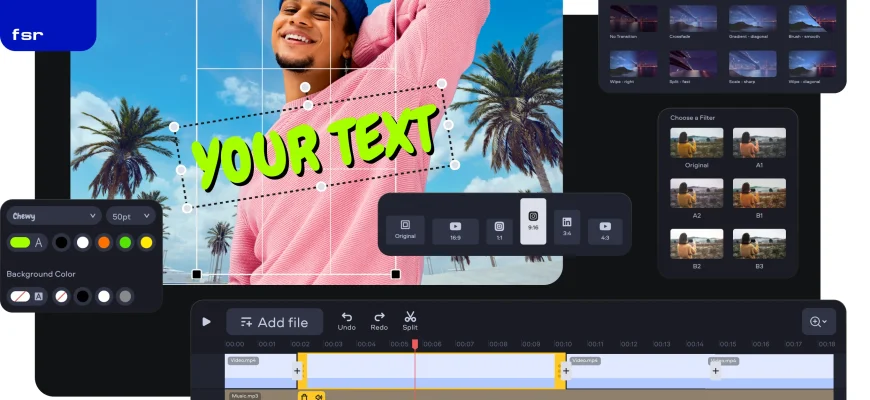Select orange text color swatch
The image size is (870, 400).
pyautogui.click(x=104, y=242)
